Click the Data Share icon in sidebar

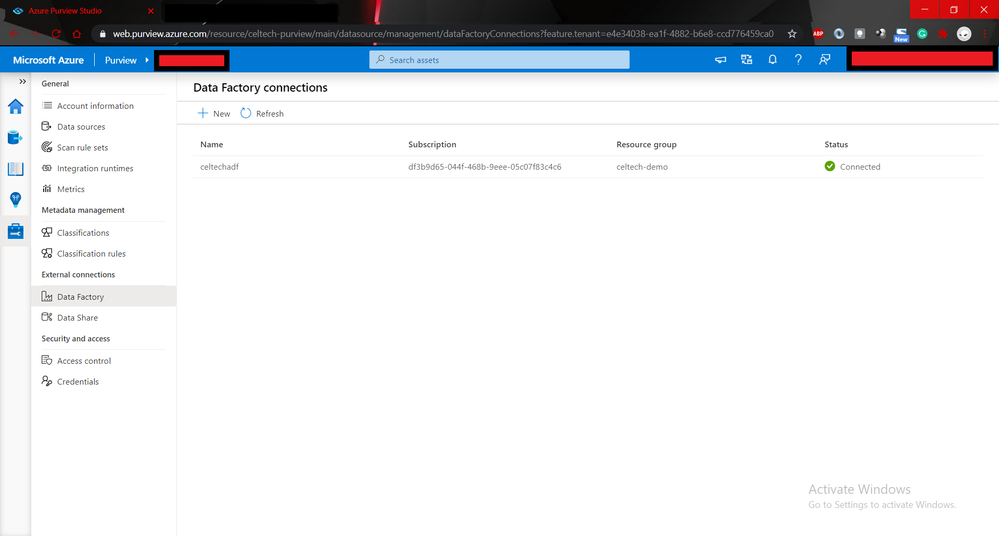(x=47, y=317)
